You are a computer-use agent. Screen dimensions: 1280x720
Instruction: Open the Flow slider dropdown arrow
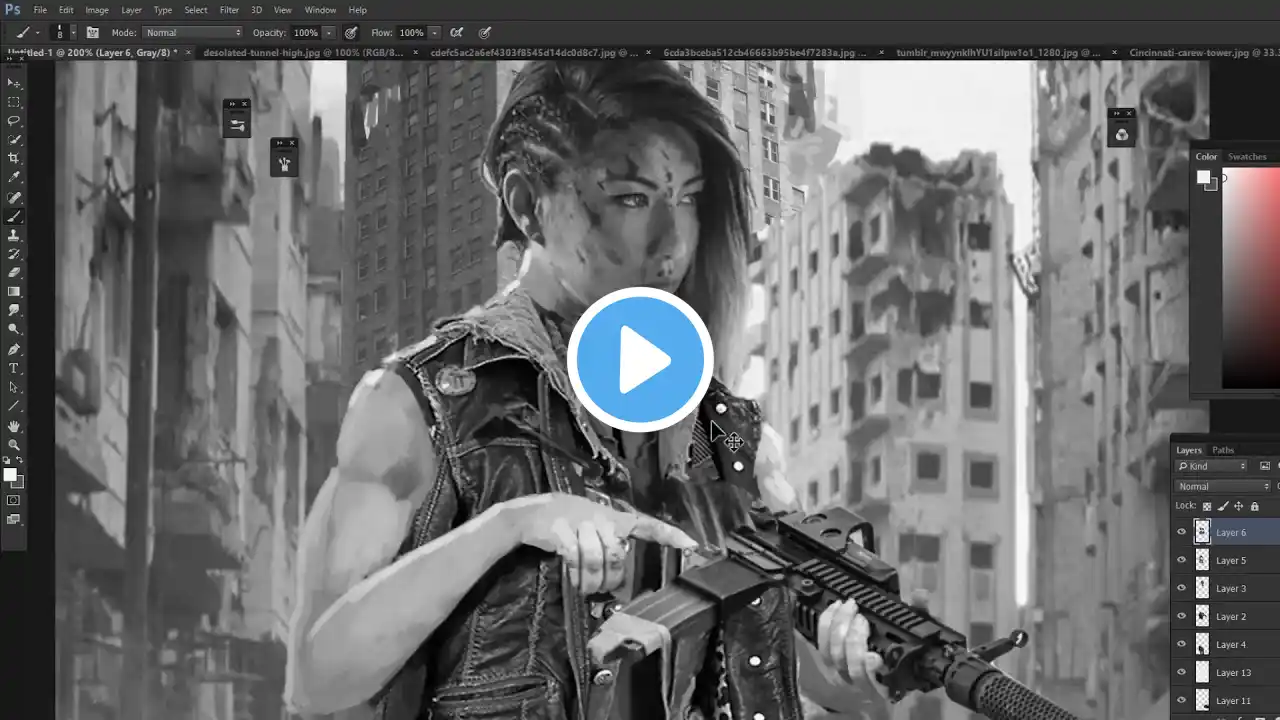click(434, 33)
